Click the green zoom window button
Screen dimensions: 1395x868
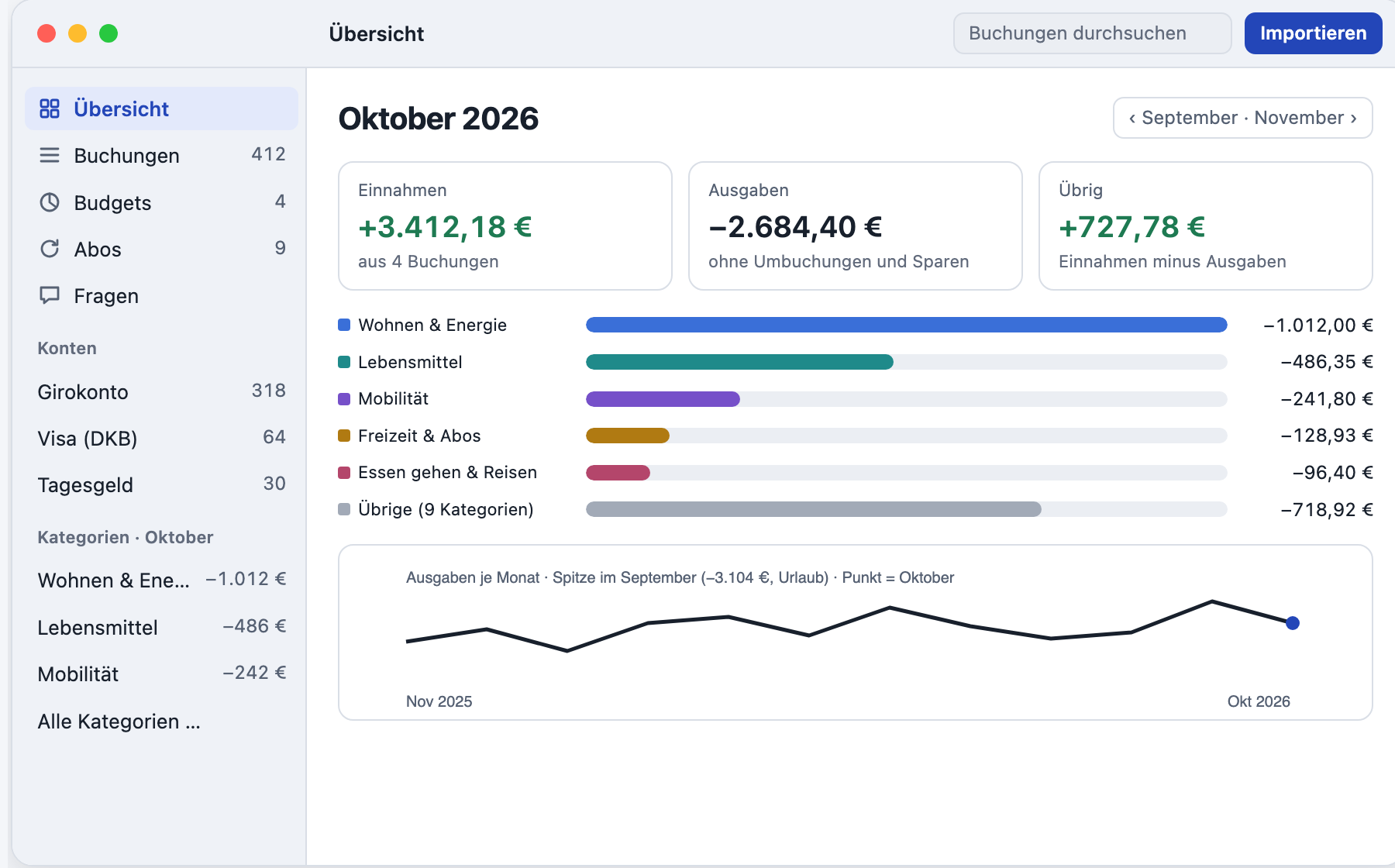(108, 33)
